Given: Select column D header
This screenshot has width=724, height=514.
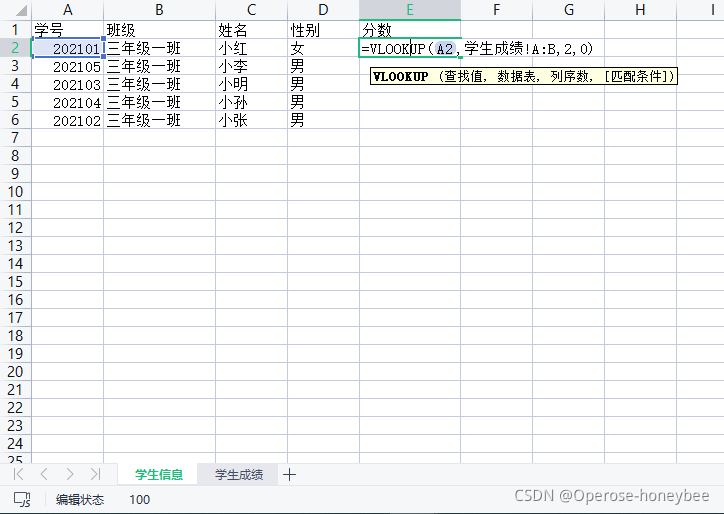Looking at the screenshot, I should click(x=323, y=10).
